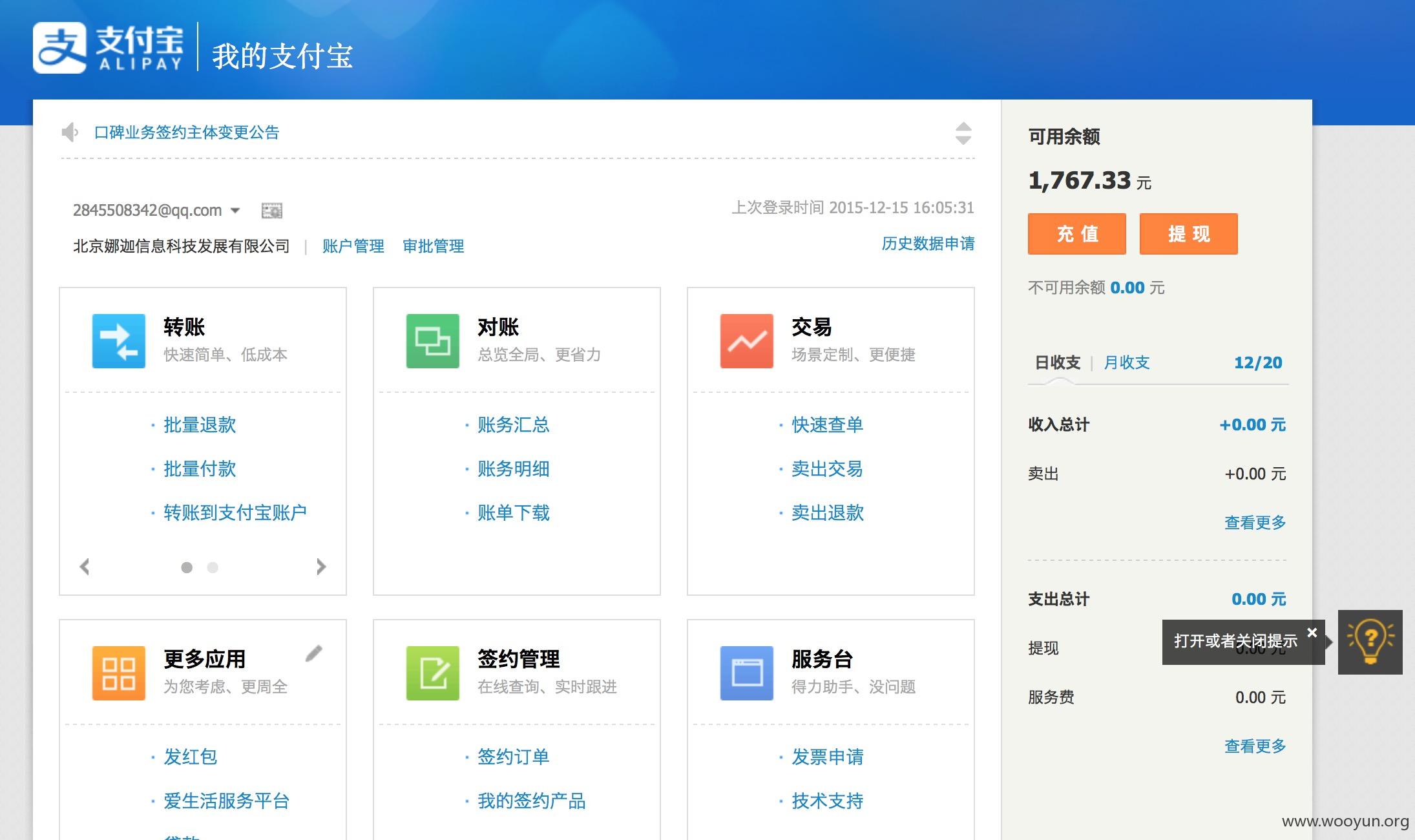Open 账户管理 link
1415x840 pixels.
coord(353,246)
